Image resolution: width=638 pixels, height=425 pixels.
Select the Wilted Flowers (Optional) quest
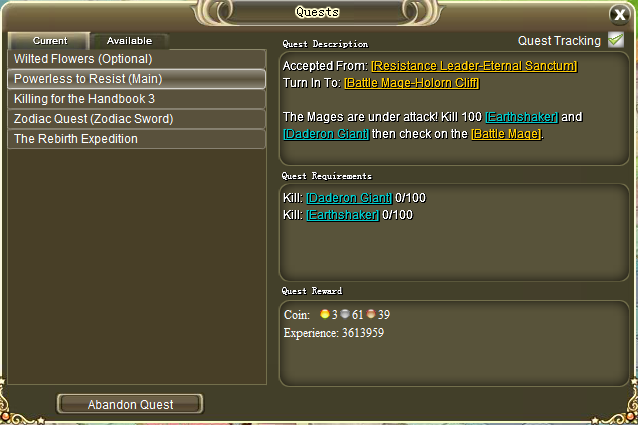pos(137,59)
